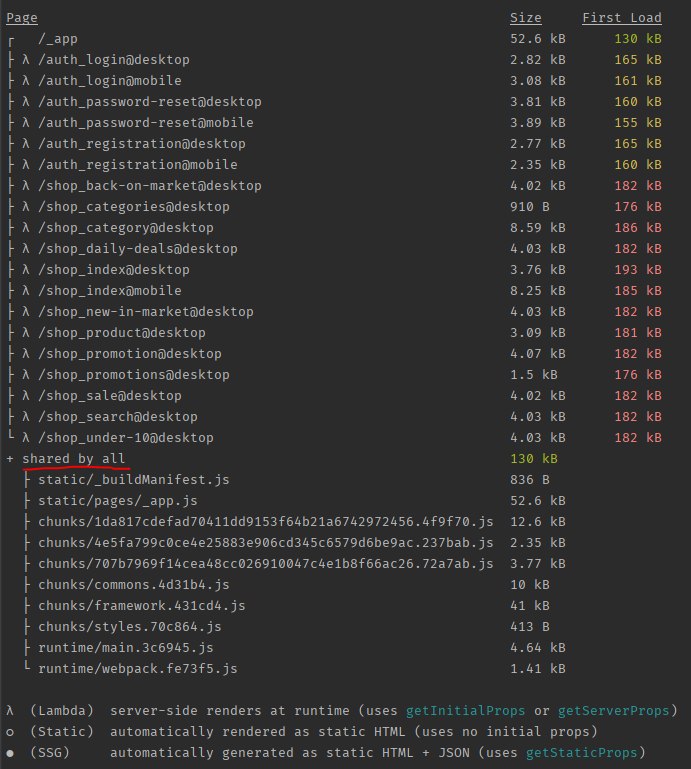This screenshot has height=769, width=691.
Task: Click the getServerProps keyword
Action: 614,711
